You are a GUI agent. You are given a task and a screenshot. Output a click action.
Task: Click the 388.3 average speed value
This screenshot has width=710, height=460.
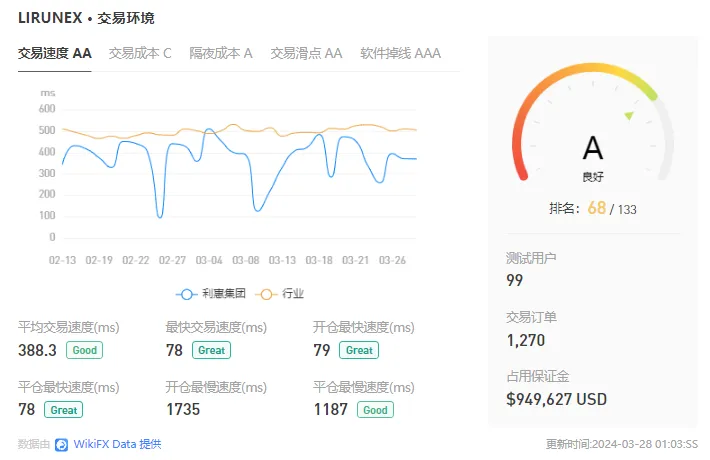(x=38, y=350)
